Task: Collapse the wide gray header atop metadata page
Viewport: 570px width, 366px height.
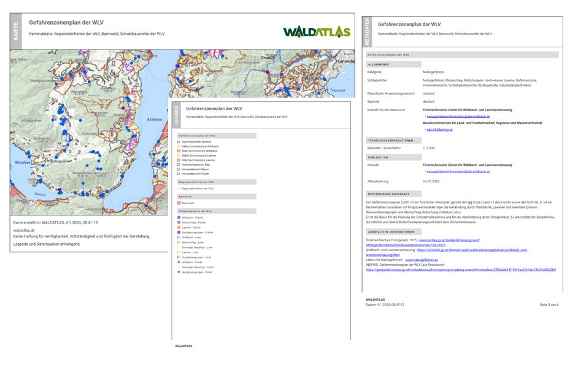Action: pyautogui.click(x=462, y=55)
